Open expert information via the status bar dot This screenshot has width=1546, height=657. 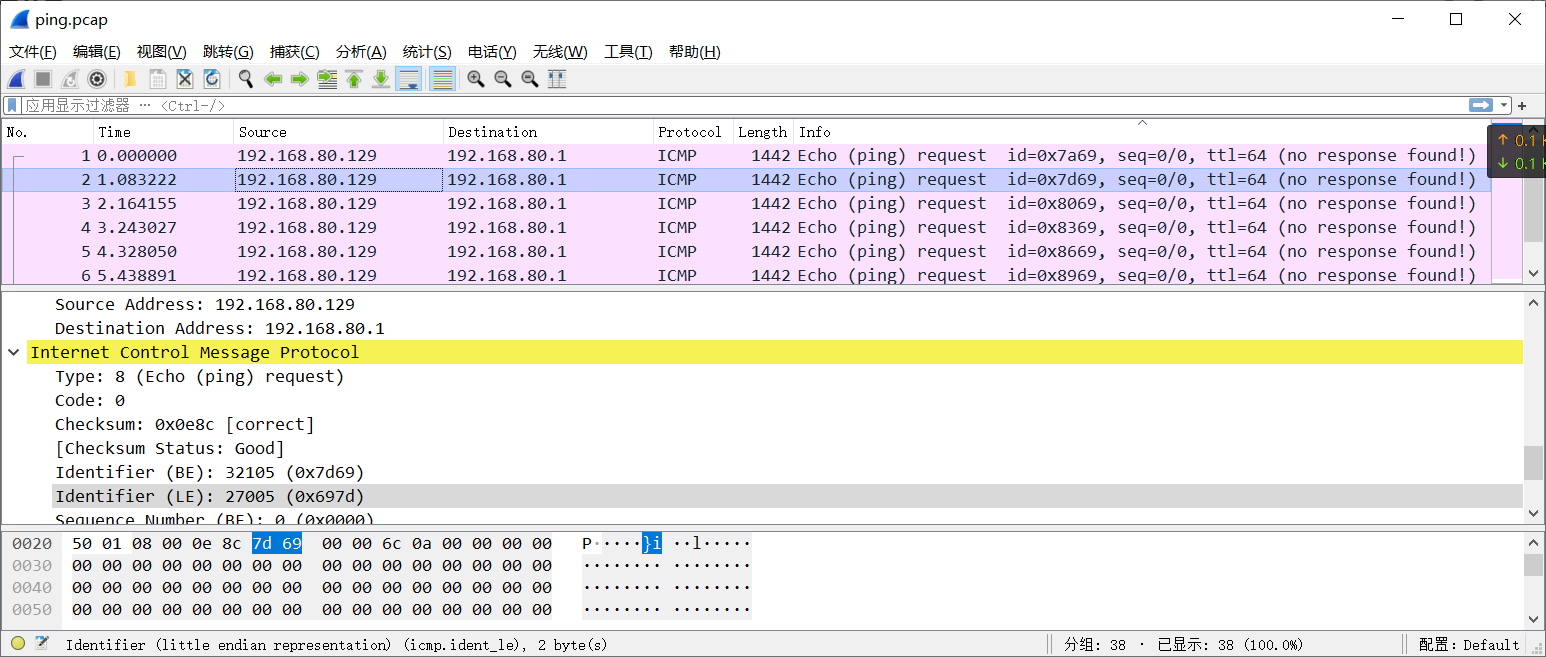[16, 644]
